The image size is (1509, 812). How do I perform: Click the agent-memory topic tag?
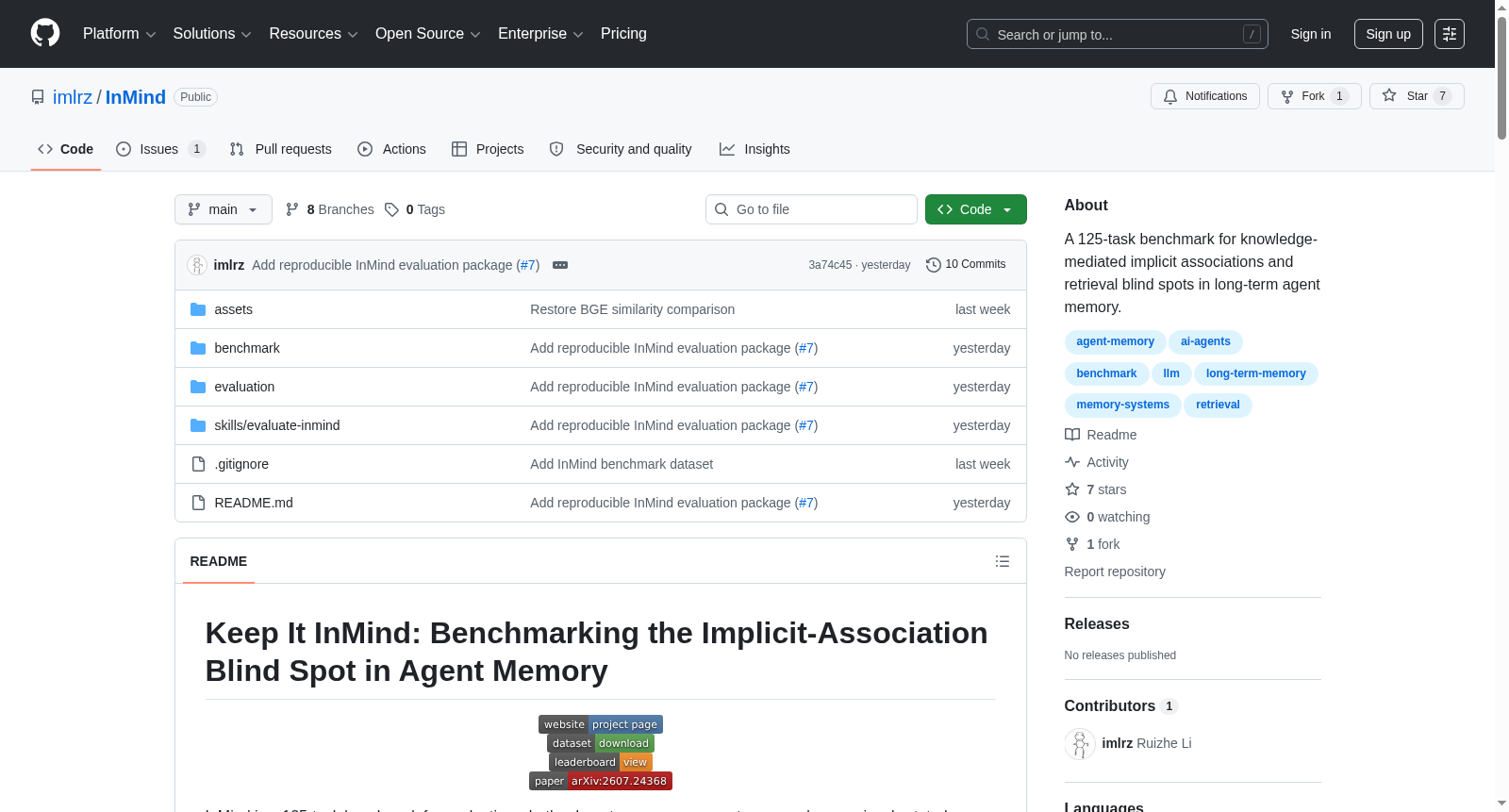[1115, 341]
